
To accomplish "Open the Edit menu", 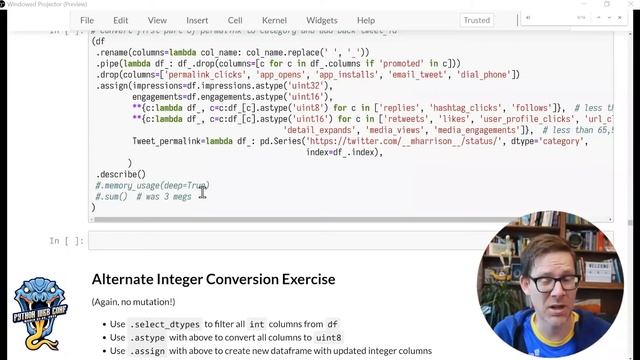I will [120, 20].
